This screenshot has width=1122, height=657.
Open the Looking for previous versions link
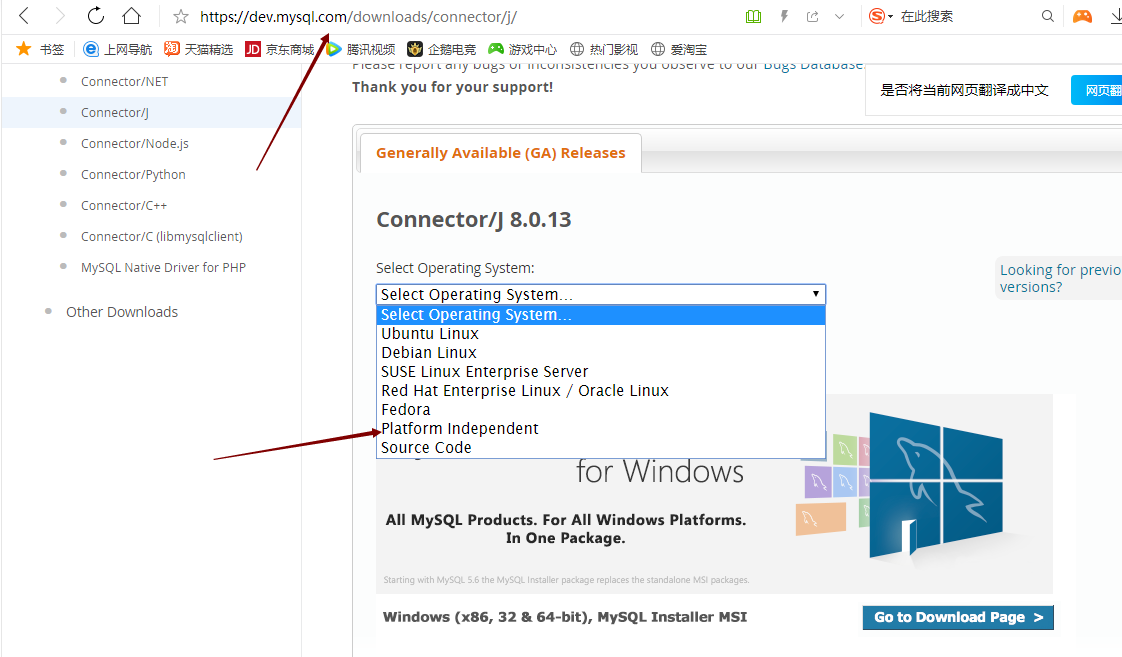click(1060, 278)
